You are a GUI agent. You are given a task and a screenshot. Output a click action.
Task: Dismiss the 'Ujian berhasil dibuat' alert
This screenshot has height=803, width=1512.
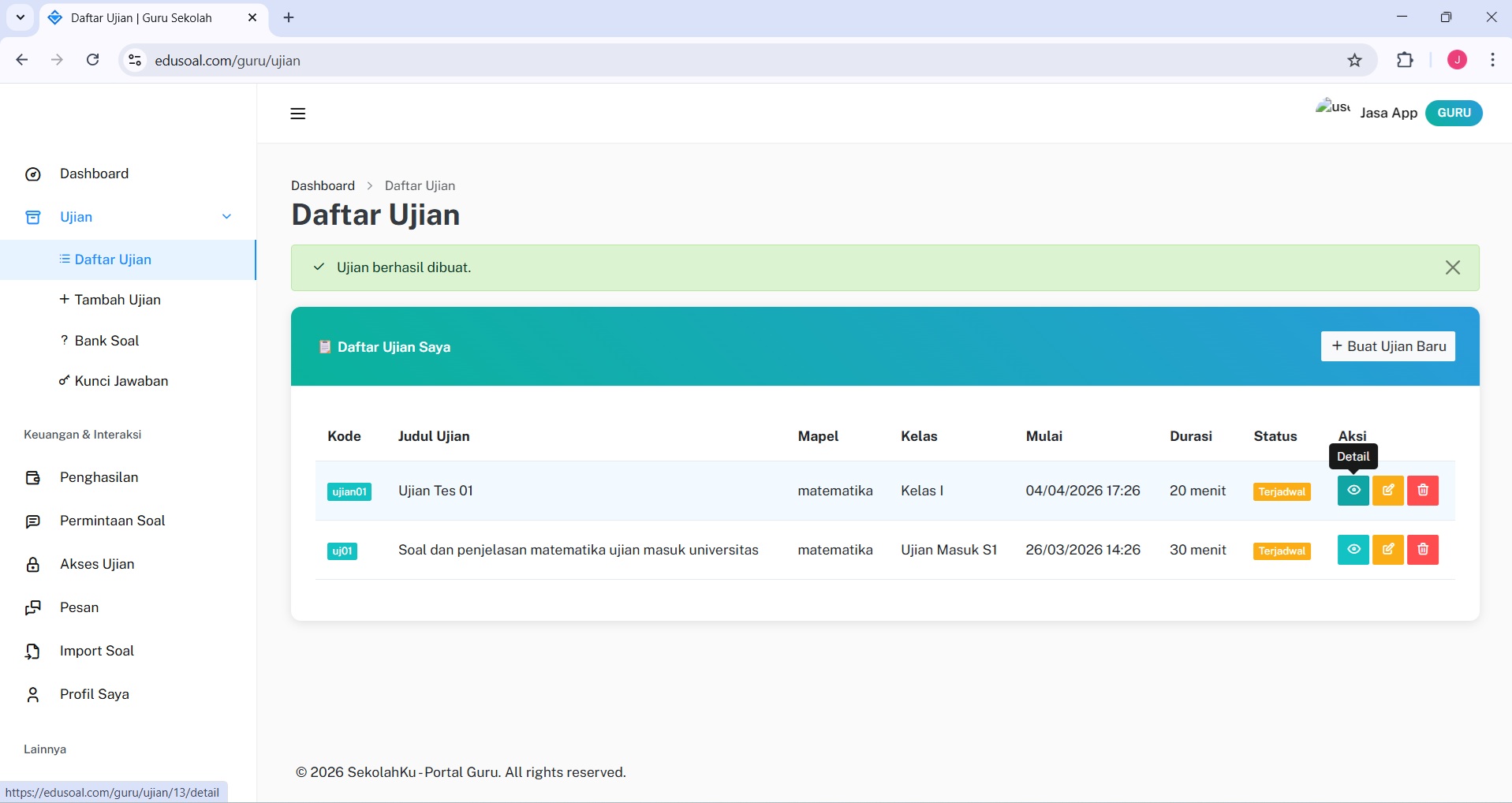(x=1452, y=268)
